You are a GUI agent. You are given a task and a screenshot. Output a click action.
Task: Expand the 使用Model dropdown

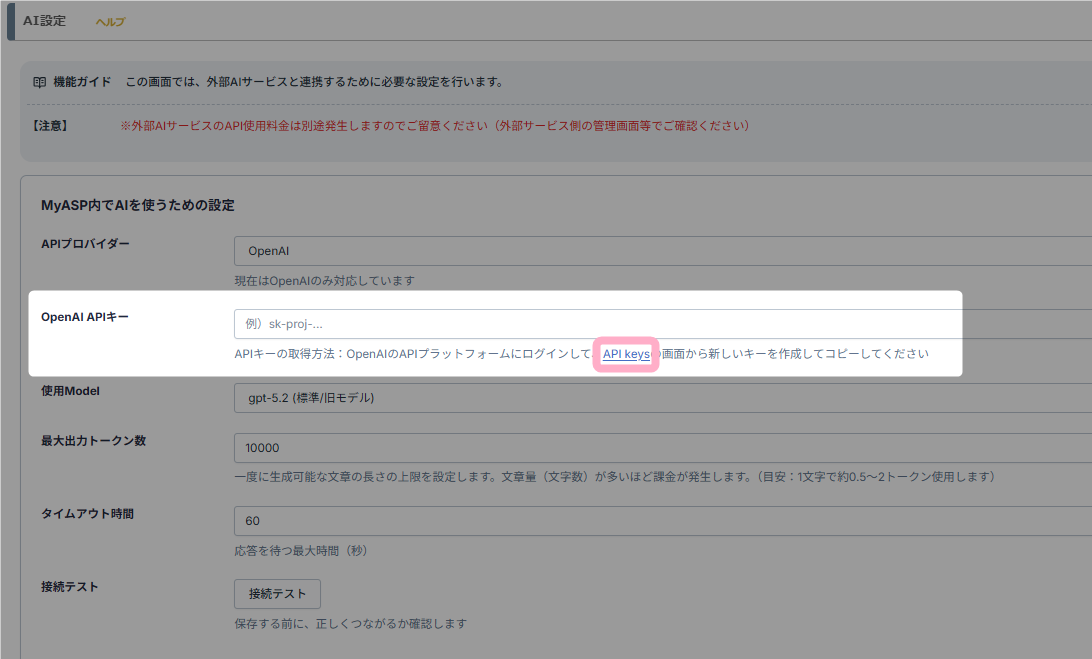pyautogui.click(x=660, y=398)
